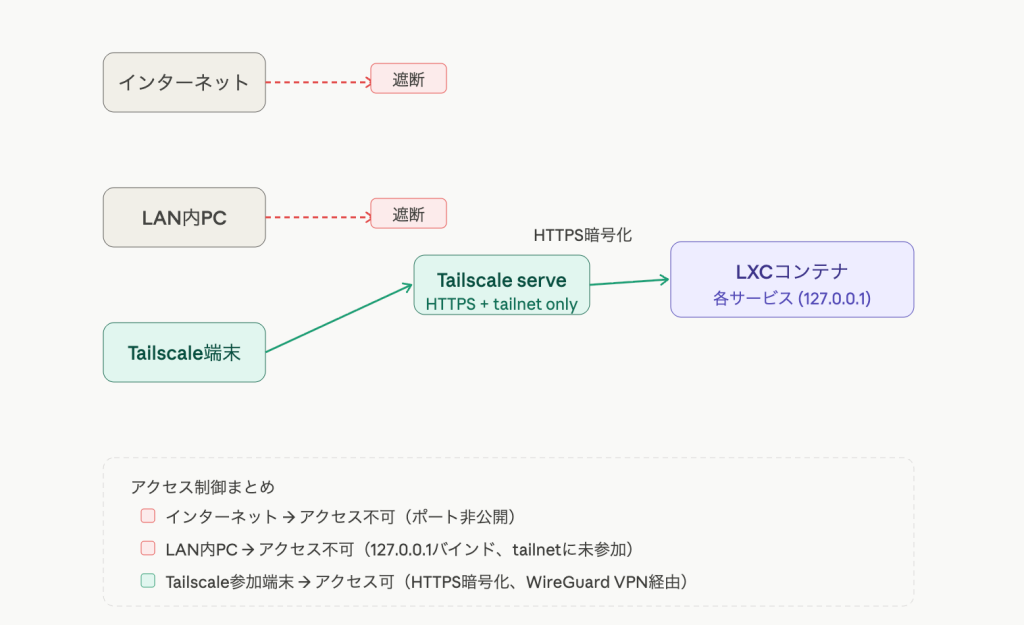The height and width of the screenshot is (625, 1024).
Task: Click the Tailscale端末 node
Action: tap(184, 352)
